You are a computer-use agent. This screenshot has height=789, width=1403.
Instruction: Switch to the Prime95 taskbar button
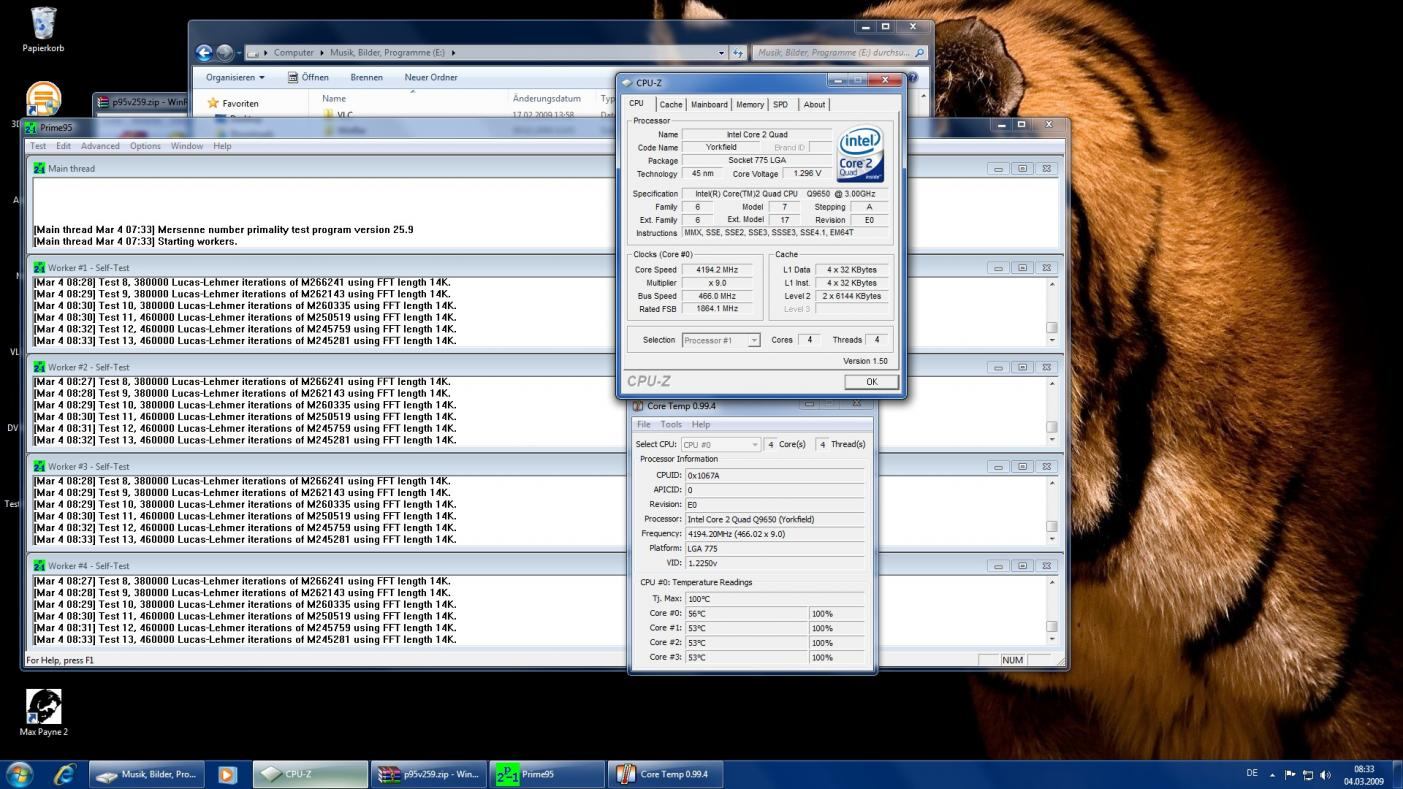[x=548, y=774]
